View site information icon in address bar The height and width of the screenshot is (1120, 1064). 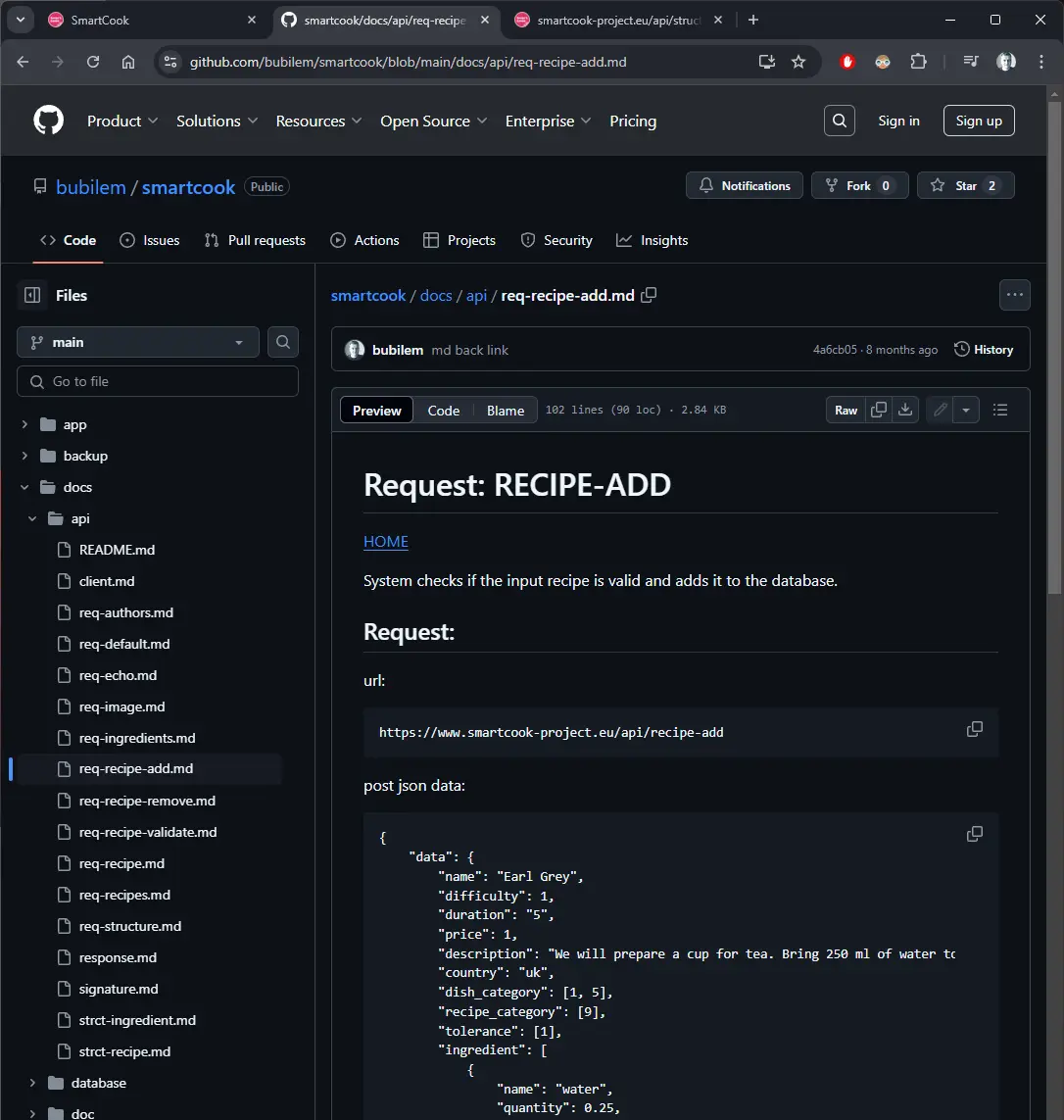point(170,62)
